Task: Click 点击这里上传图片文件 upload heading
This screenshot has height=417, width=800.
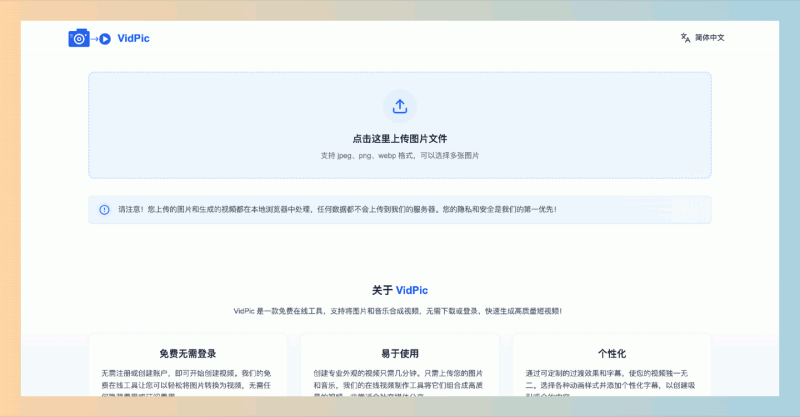Action: click(x=400, y=139)
